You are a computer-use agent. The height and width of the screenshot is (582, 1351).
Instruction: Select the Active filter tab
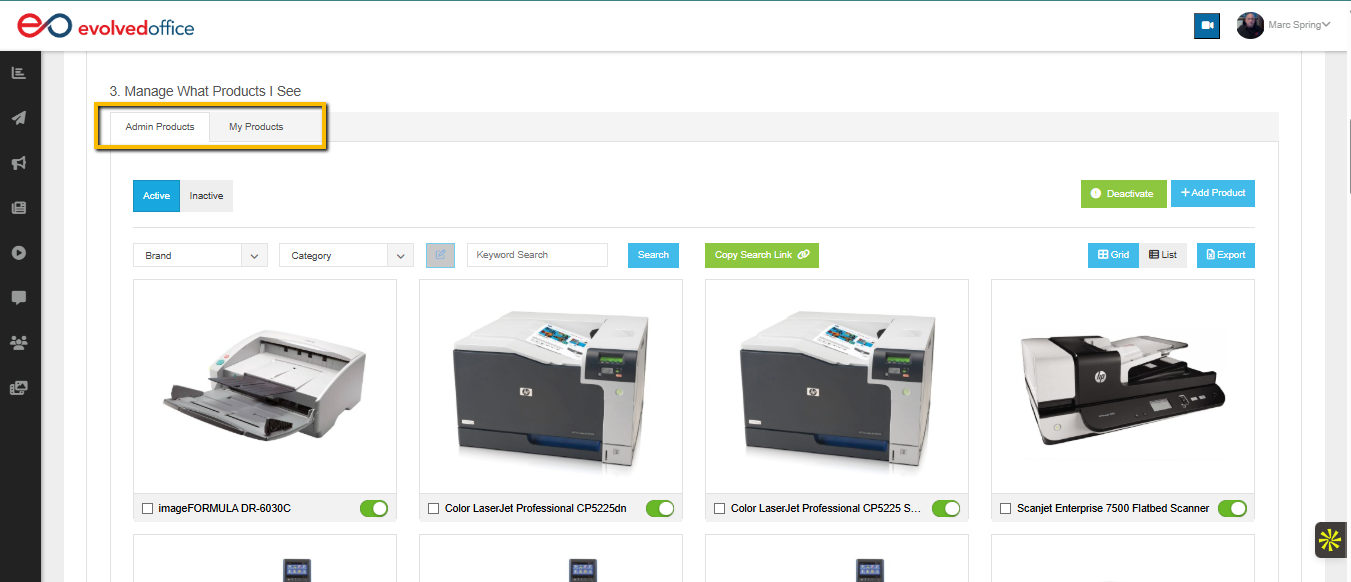(x=156, y=196)
